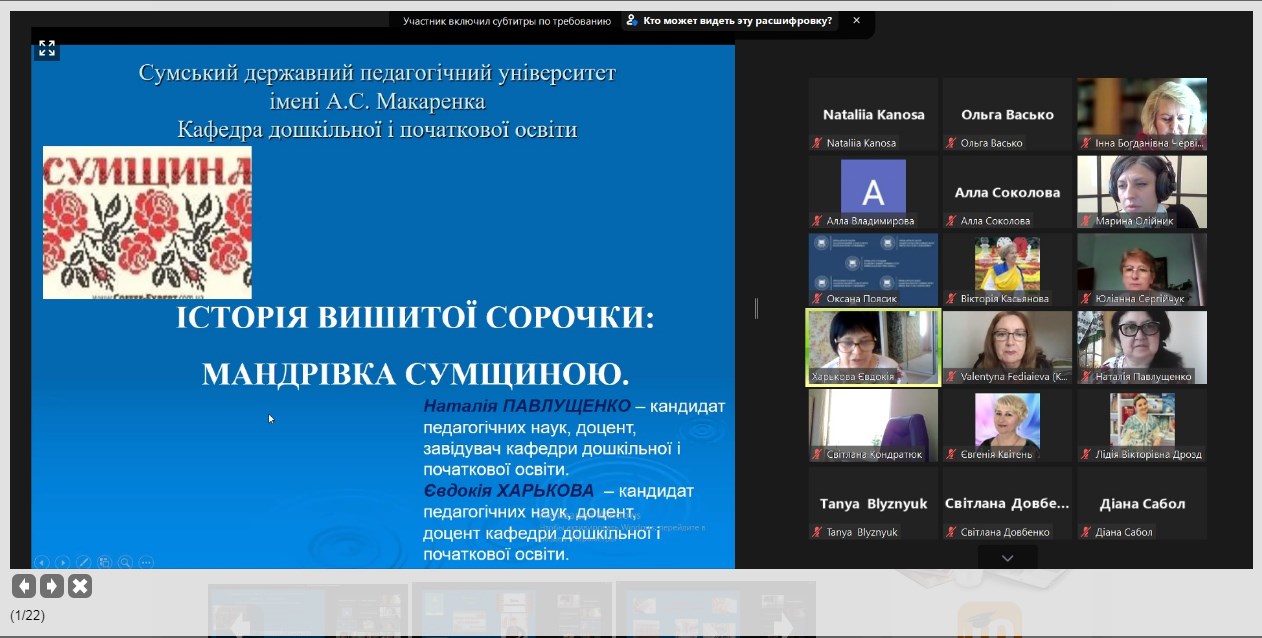Select Світлана Довбенко's participant tile
Image resolution: width=1262 pixels, height=638 pixels.
pyautogui.click(x=1007, y=503)
